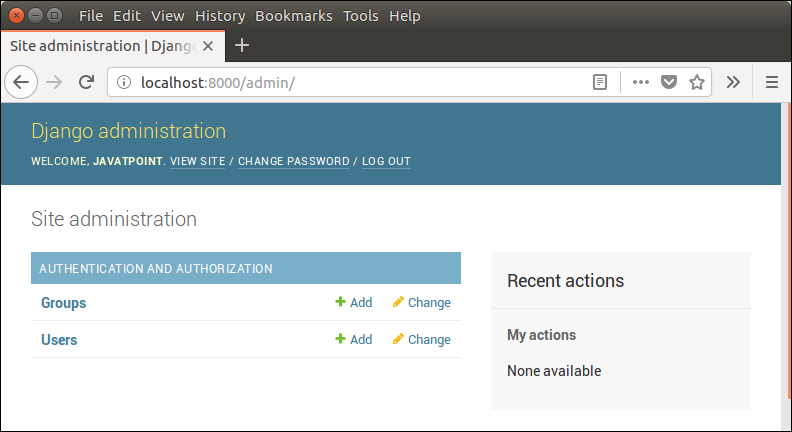Open the page actions three-dots menu
The width and height of the screenshot is (792, 432).
pos(640,82)
